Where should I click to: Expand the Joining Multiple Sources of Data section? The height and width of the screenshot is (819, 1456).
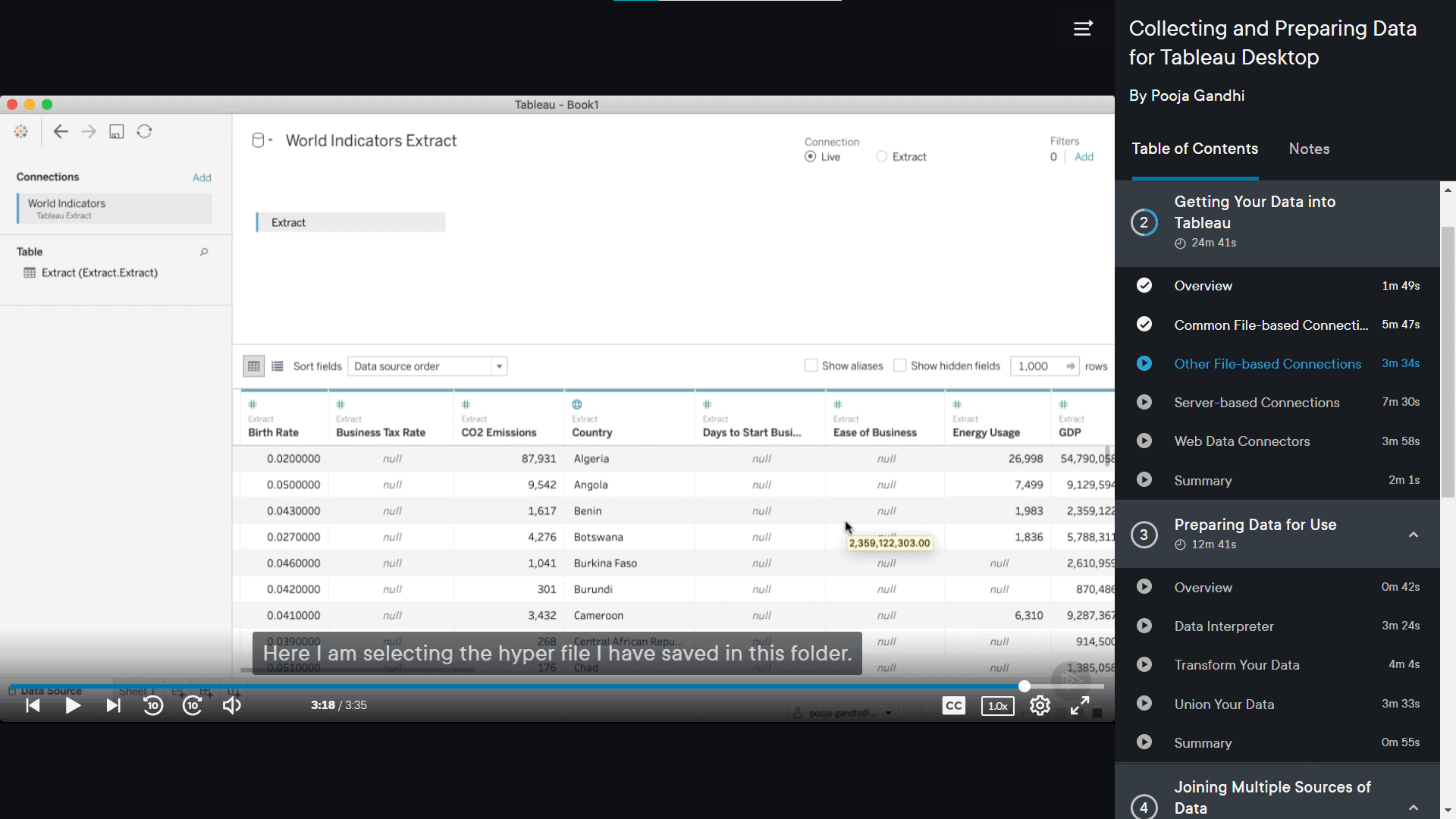pyautogui.click(x=1414, y=808)
